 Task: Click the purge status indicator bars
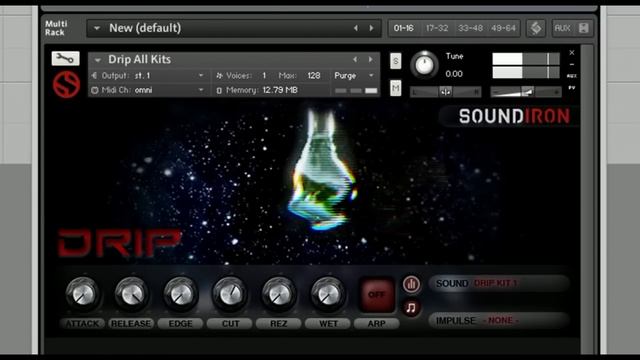[356, 91]
